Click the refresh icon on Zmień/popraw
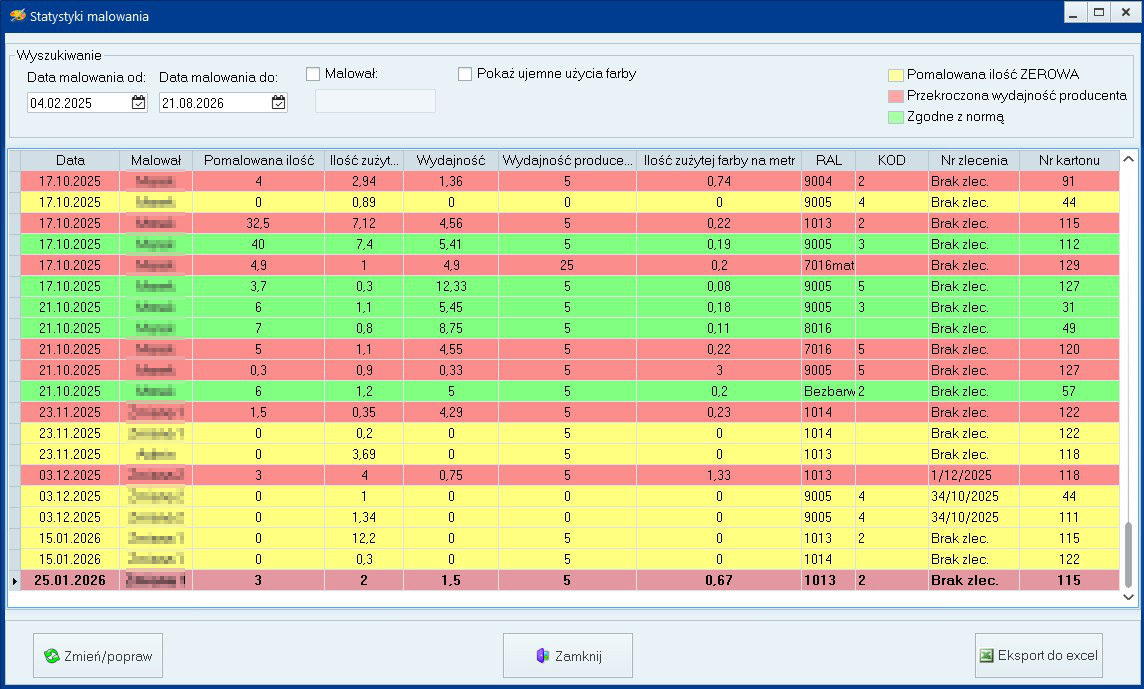The image size is (1144, 689). 51,656
